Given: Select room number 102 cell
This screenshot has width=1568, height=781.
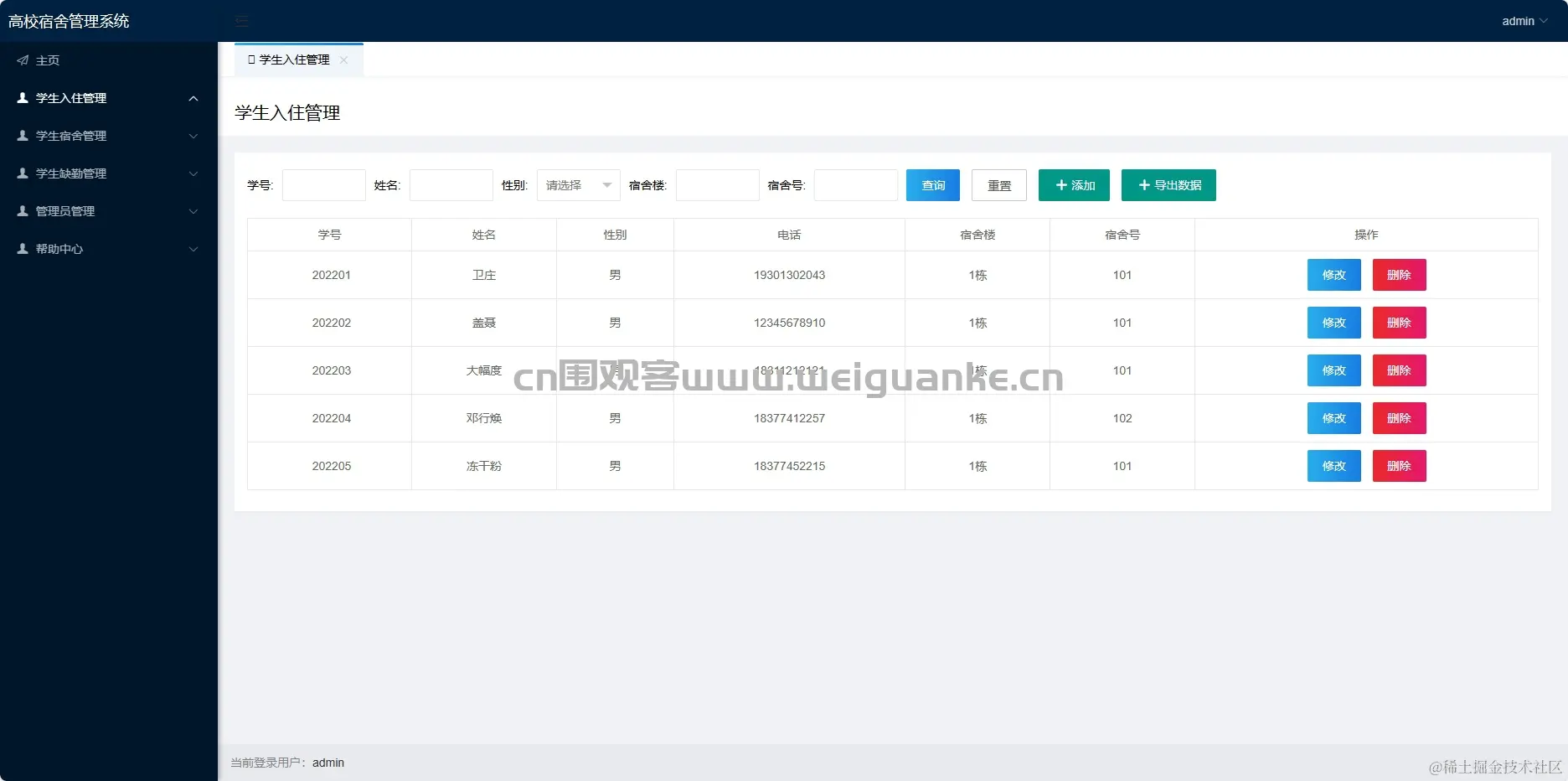Looking at the screenshot, I should pos(1122,418).
